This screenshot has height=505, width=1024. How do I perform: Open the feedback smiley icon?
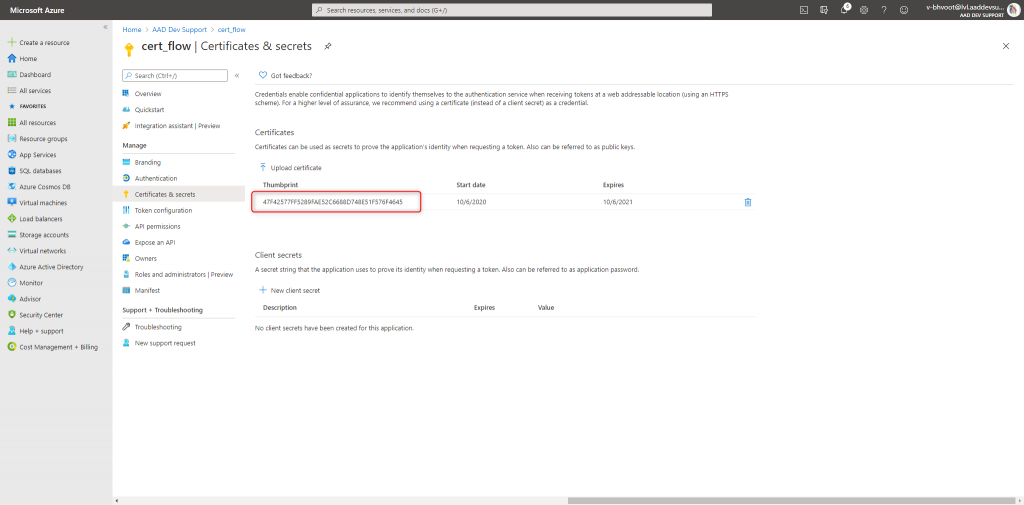click(904, 10)
